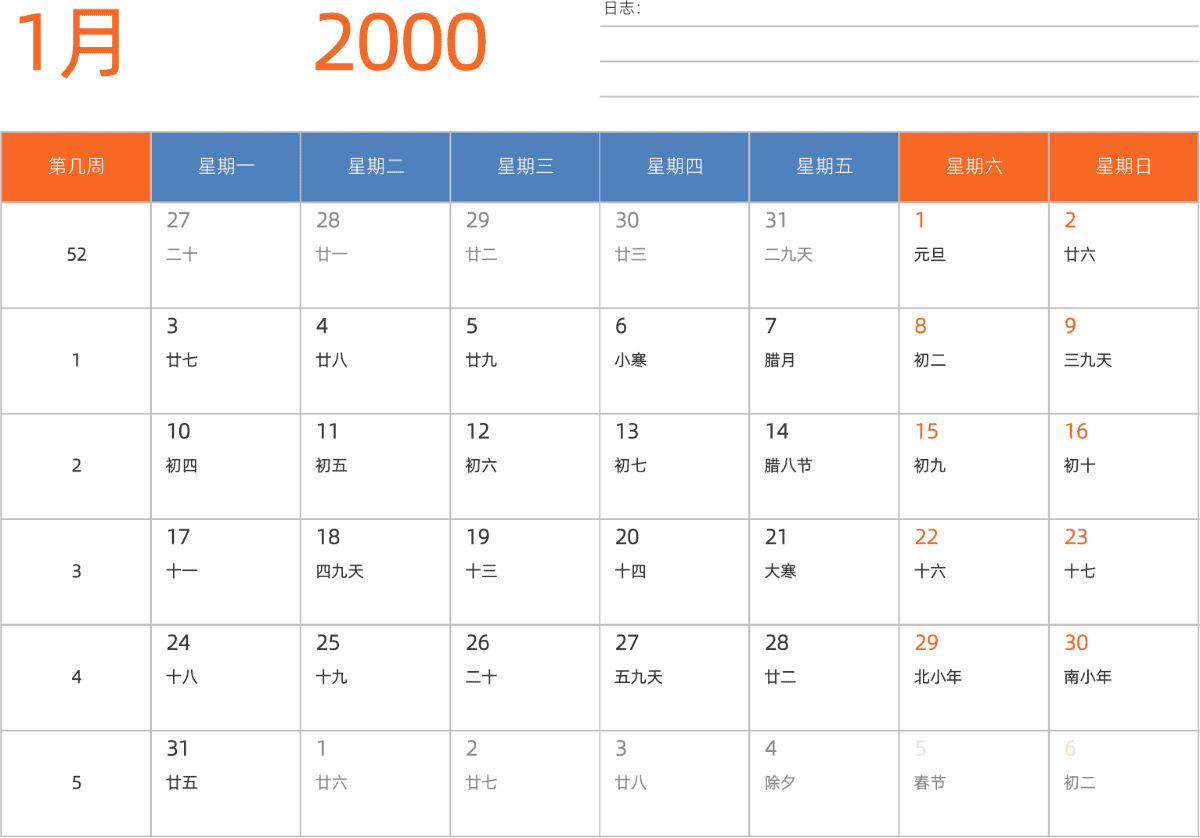Select January 30 labeled 南小年
Screen dimensions: 1200x838
pos(1124,678)
